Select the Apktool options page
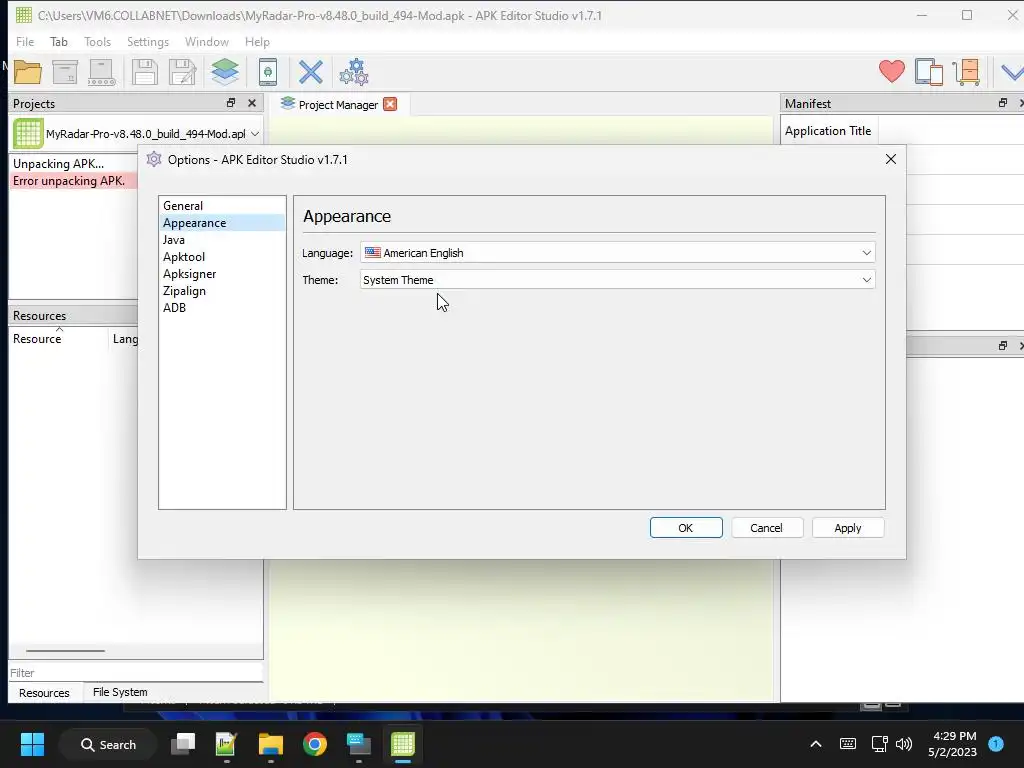This screenshot has height=768, width=1024. click(x=222, y=257)
